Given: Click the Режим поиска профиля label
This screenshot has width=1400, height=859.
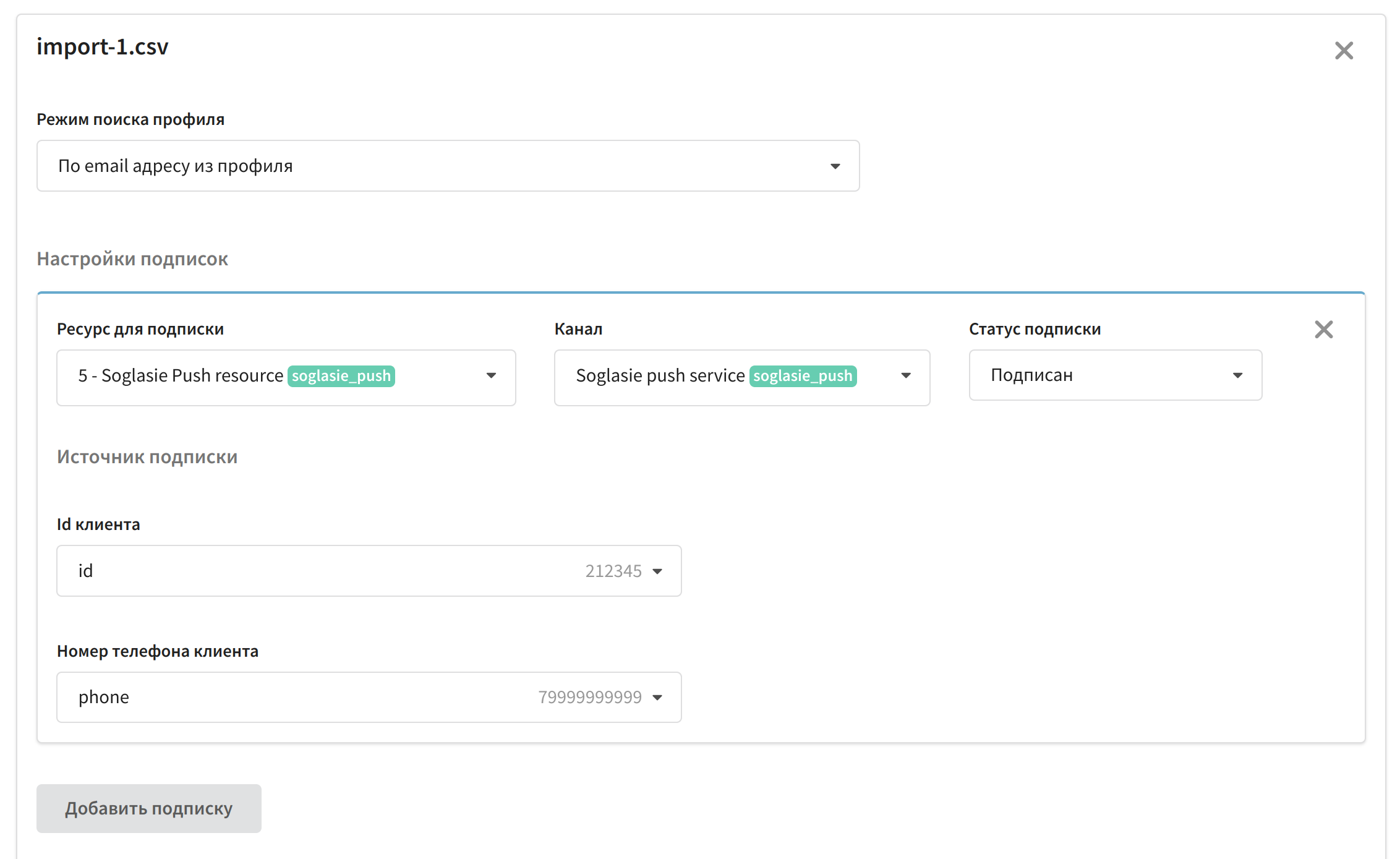Looking at the screenshot, I should 130,119.
